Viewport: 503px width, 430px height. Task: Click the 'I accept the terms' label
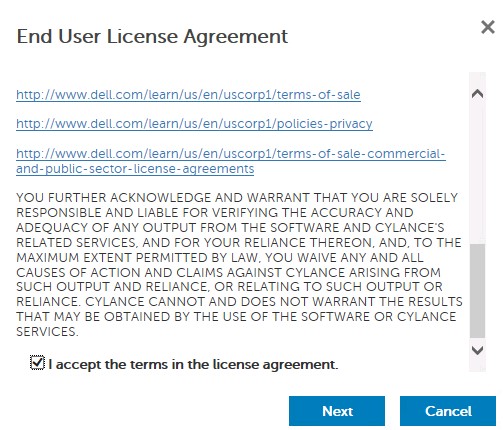pos(193,364)
